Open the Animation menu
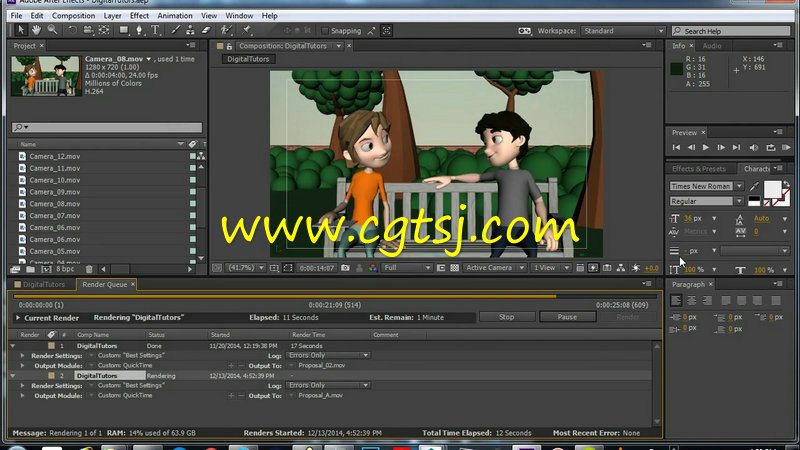800x450 pixels. (174, 16)
